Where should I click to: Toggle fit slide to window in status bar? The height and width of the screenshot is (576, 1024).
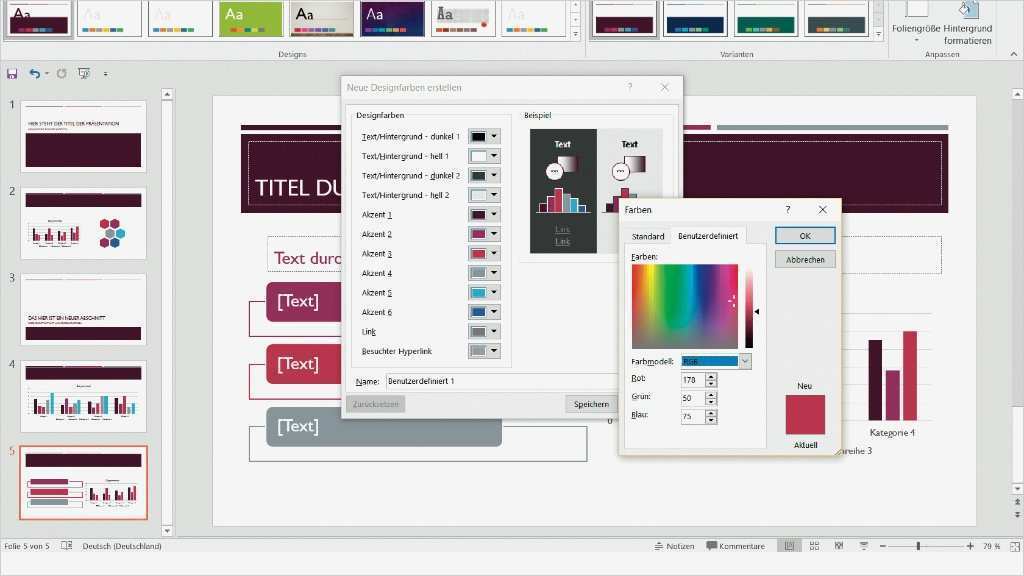click(x=1014, y=546)
